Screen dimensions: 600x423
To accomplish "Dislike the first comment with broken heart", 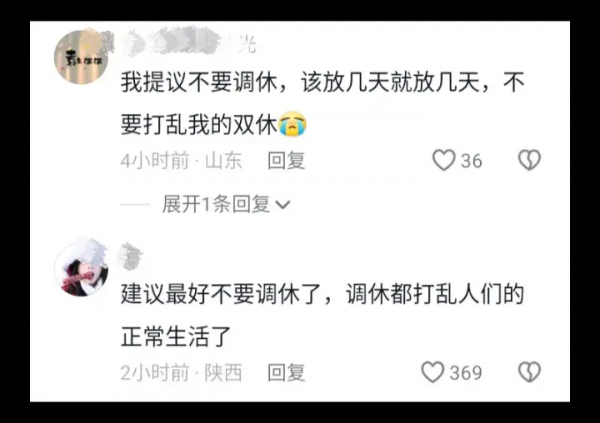I will (529, 160).
